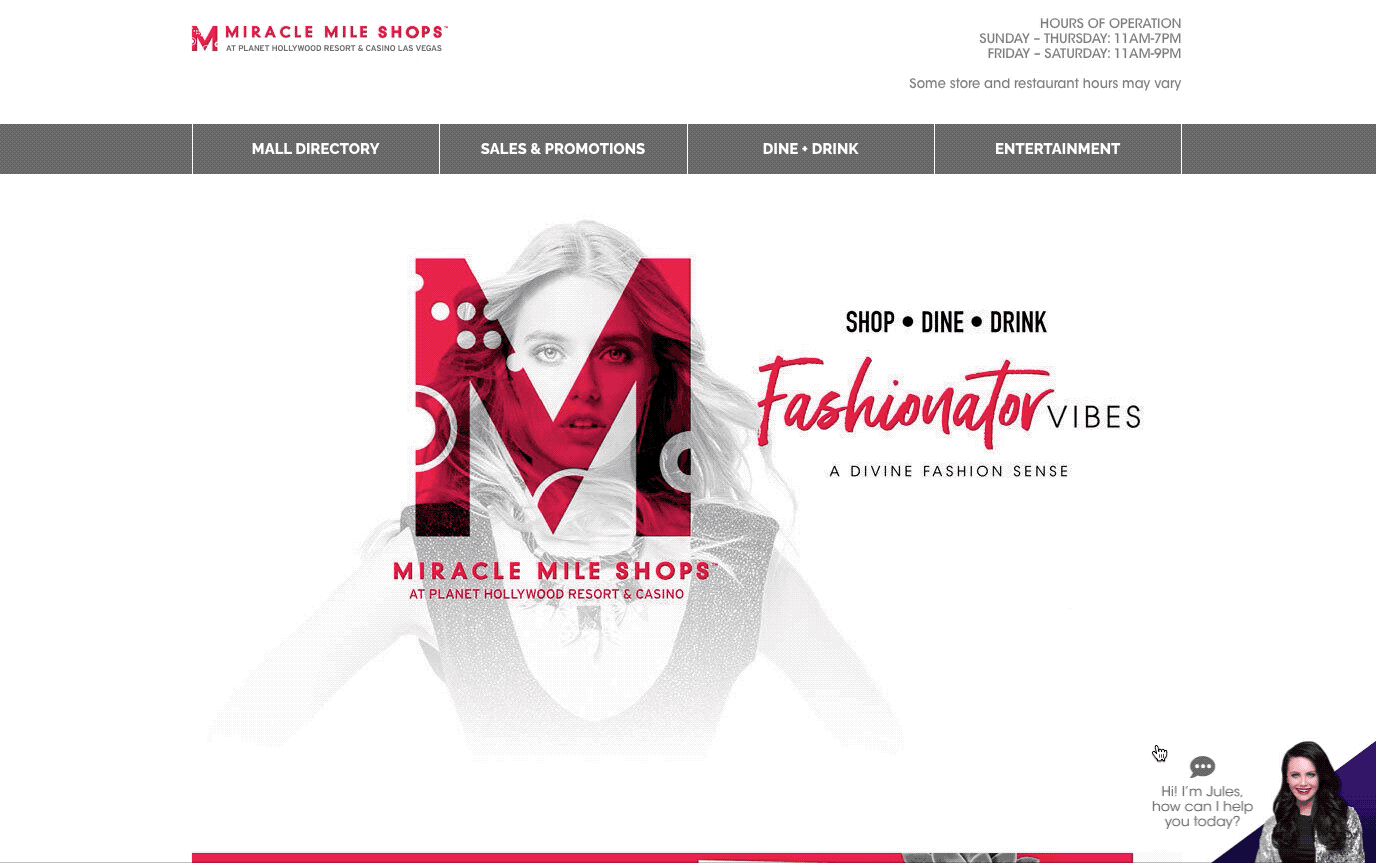Click the red promo banner at page bottom
The width and height of the screenshot is (1376, 863).
click(662, 858)
